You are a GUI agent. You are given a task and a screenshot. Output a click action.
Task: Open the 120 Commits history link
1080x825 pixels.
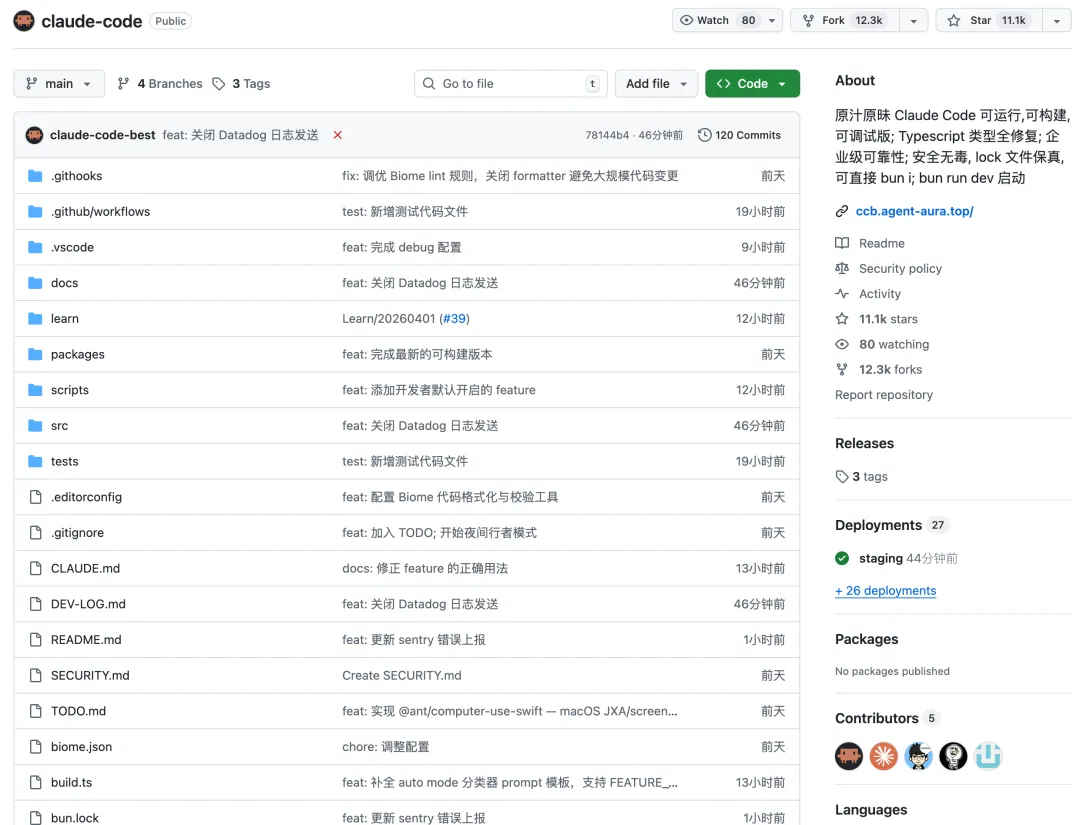739,135
